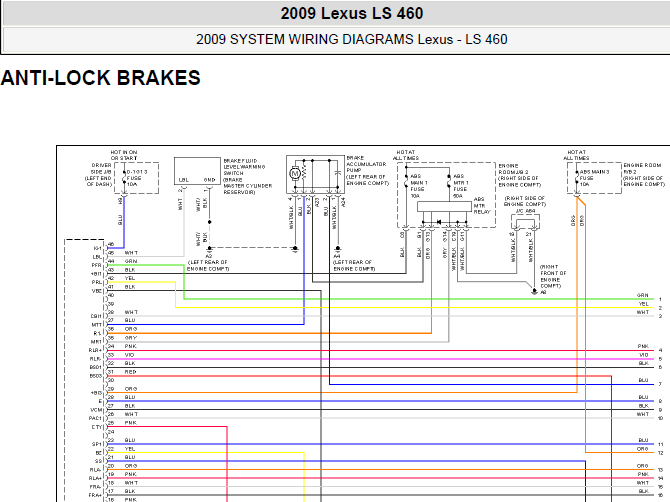Select the '2009 SYSTEM WIRING DIAGRAMS' subtitle line

[x=352, y=39]
